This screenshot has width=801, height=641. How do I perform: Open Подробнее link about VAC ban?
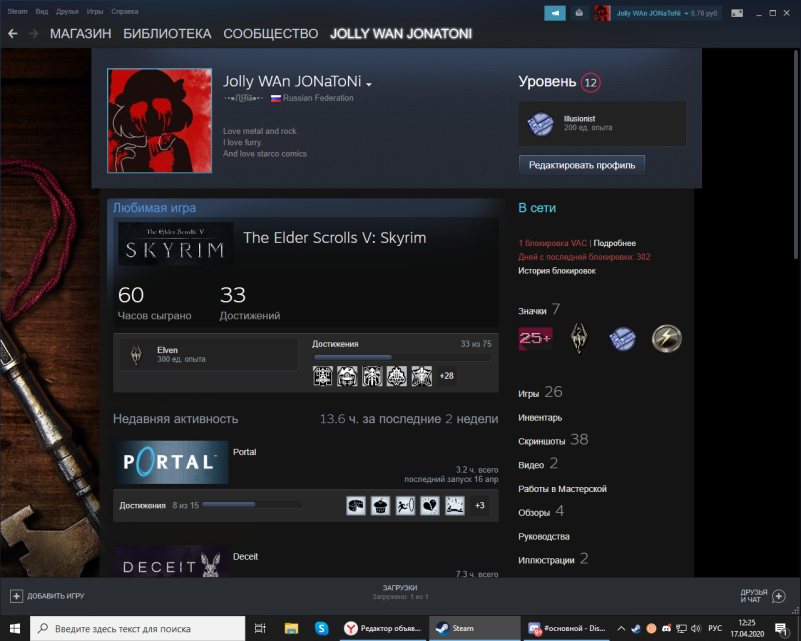[x=615, y=243]
